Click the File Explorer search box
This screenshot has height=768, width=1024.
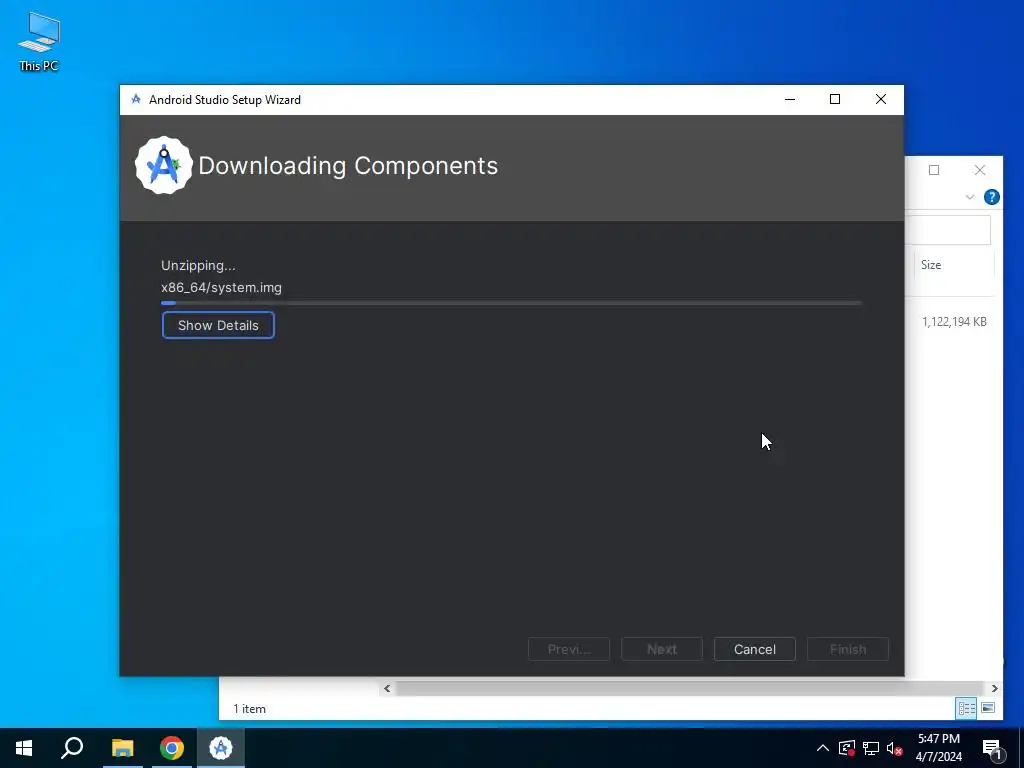pyautogui.click(x=948, y=230)
